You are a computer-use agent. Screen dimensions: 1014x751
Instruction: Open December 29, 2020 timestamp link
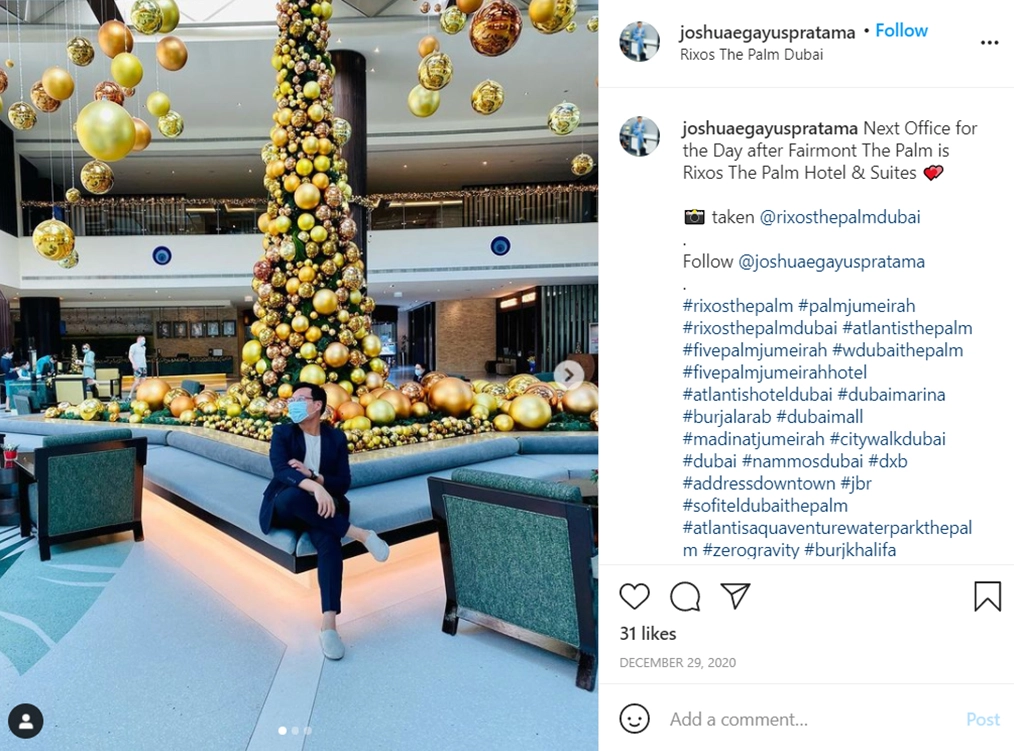click(x=678, y=662)
